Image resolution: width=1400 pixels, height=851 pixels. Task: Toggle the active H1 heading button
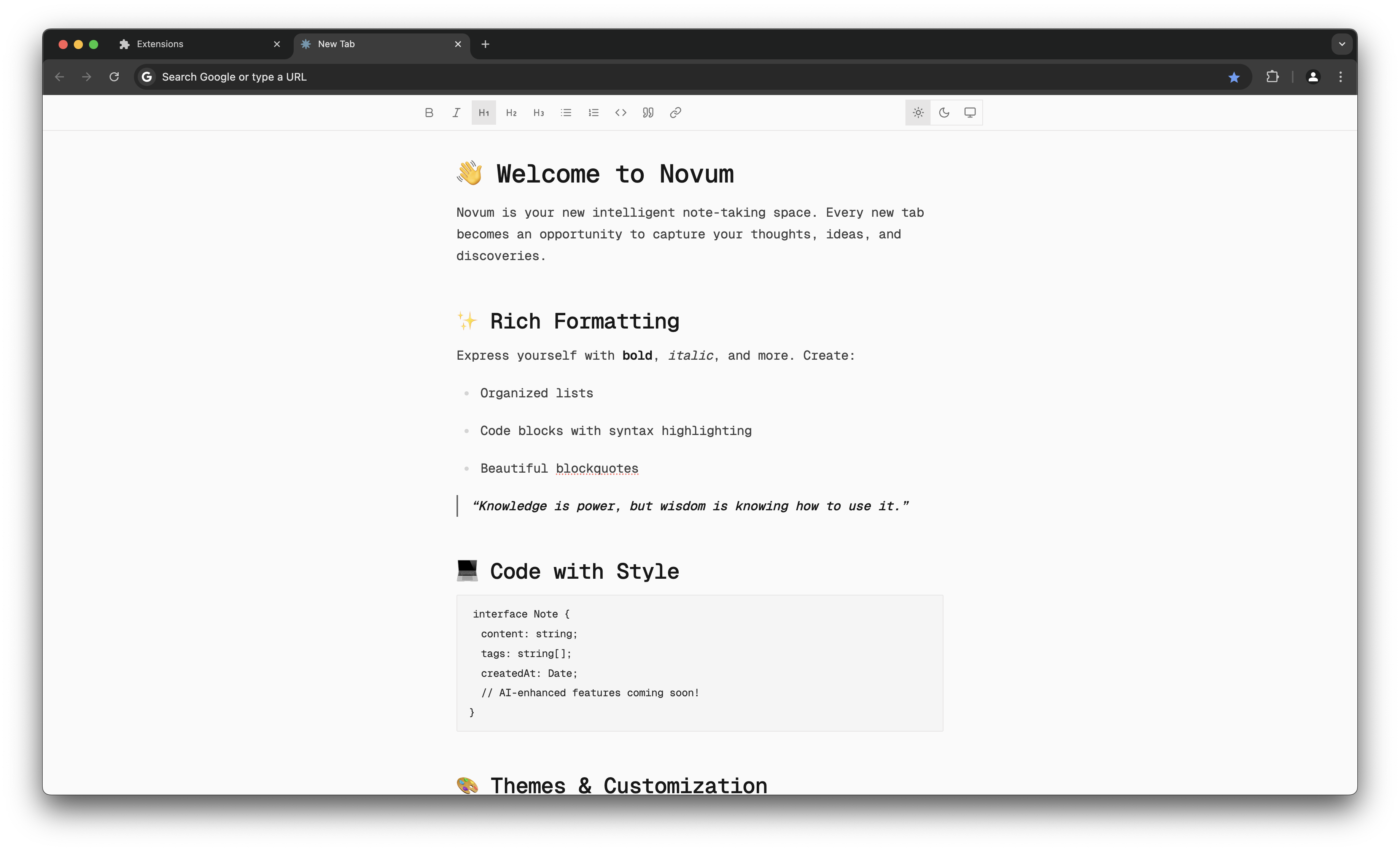click(484, 113)
